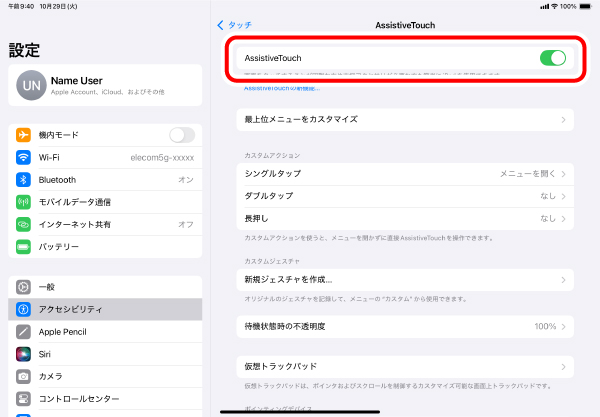This screenshot has width=600, height=417.
Task: Open chevron on ダブルタップ row
Action: (x=563, y=196)
